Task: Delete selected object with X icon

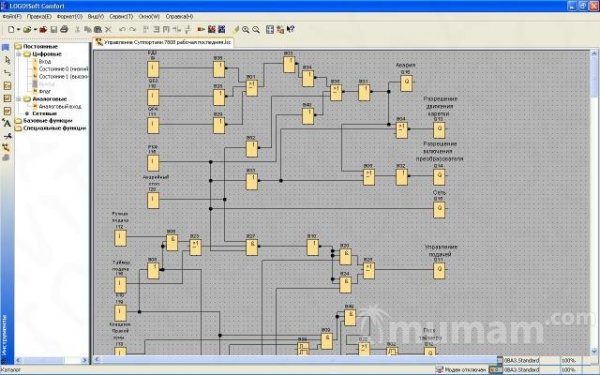Action: [108, 29]
